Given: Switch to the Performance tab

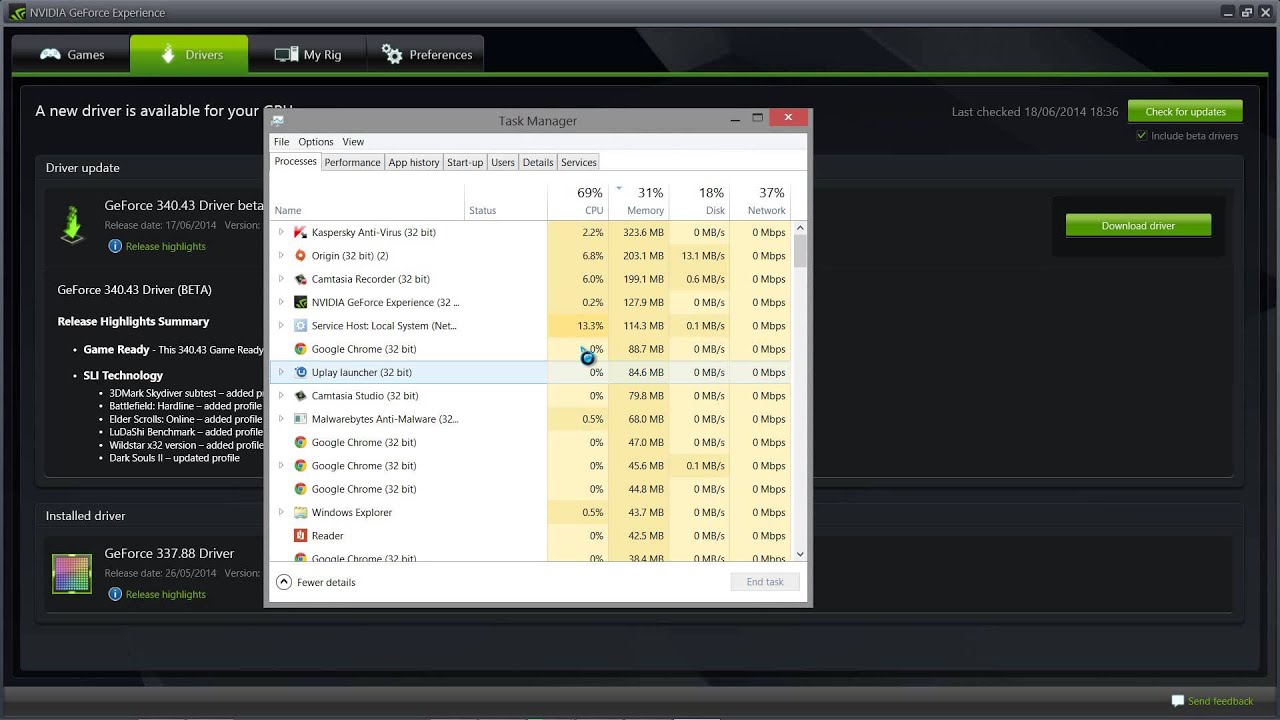Looking at the screenshot, I should pos(352,162).
